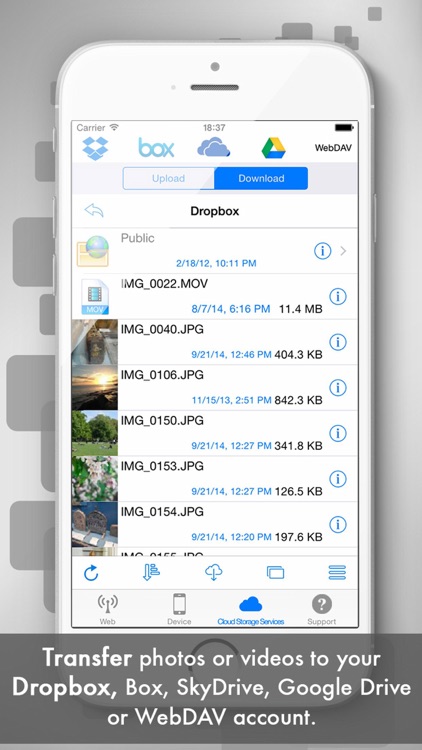Tap the Dropbox title heading
This screenshot has width=422, height=750.
coord(214,211)
